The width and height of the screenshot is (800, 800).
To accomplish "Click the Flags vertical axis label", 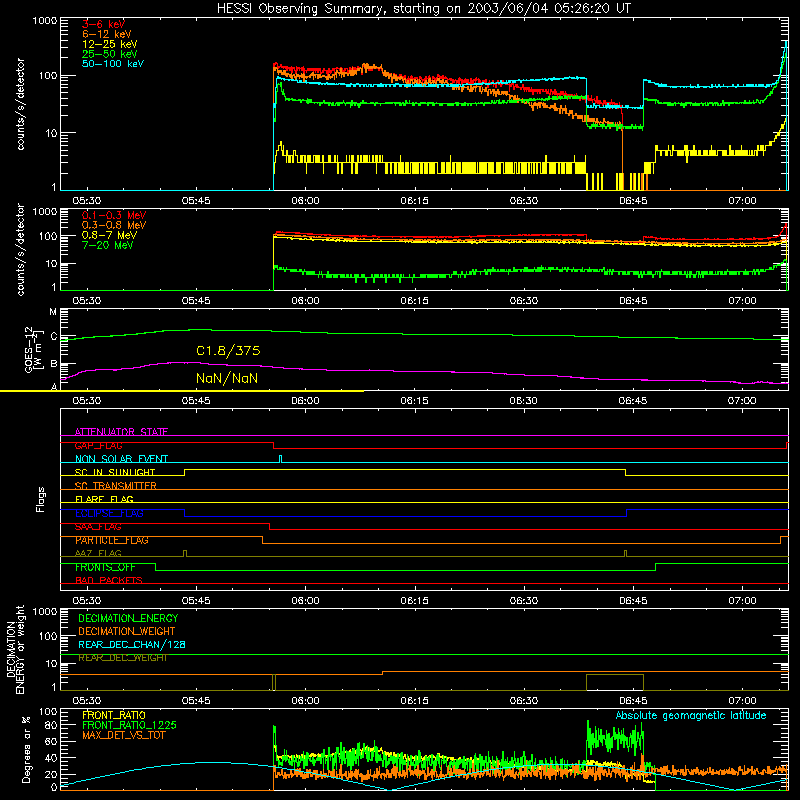I will (x=40, y=499).
